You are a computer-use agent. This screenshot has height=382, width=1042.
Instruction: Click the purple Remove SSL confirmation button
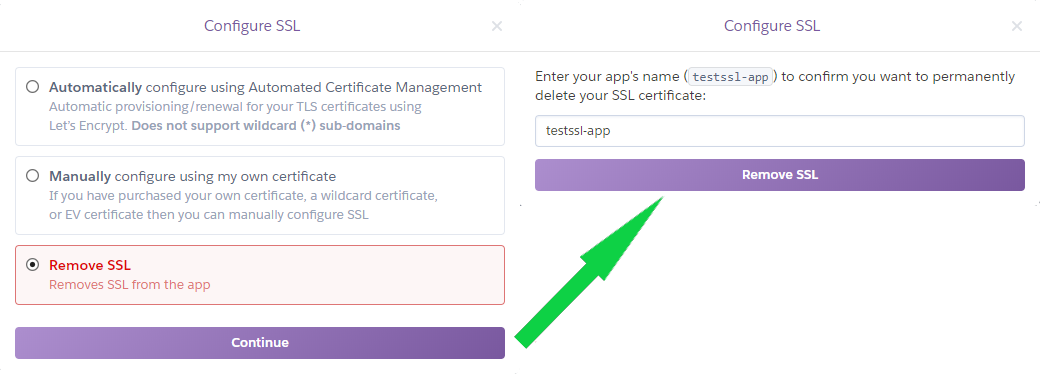tap(780, 175)
